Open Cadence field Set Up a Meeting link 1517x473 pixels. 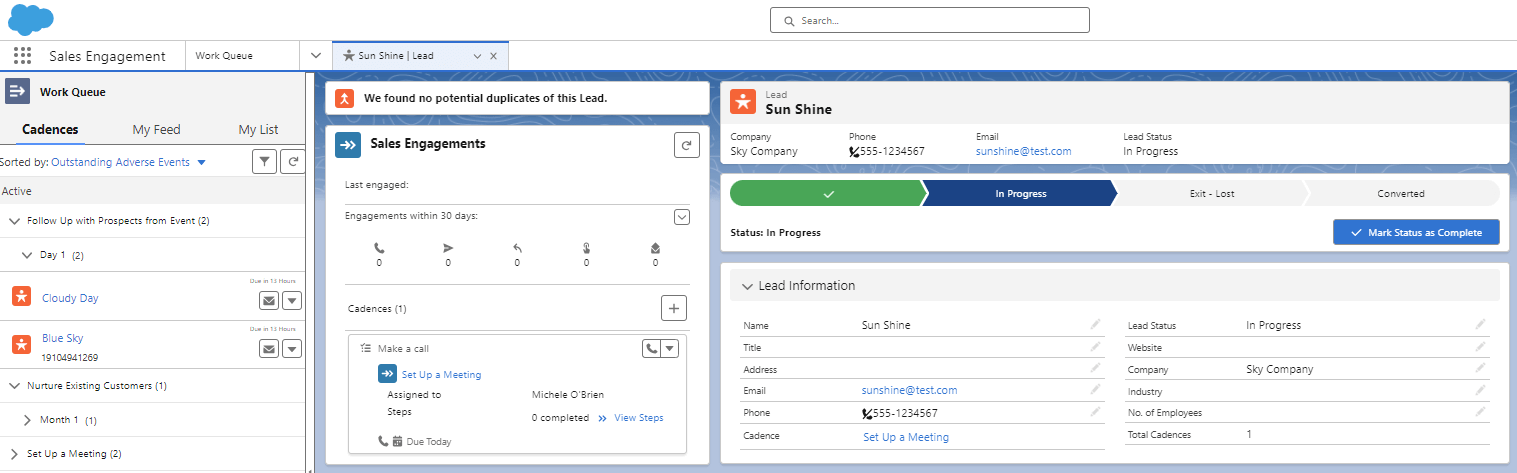pyautogui.click(x=906, y=437)
